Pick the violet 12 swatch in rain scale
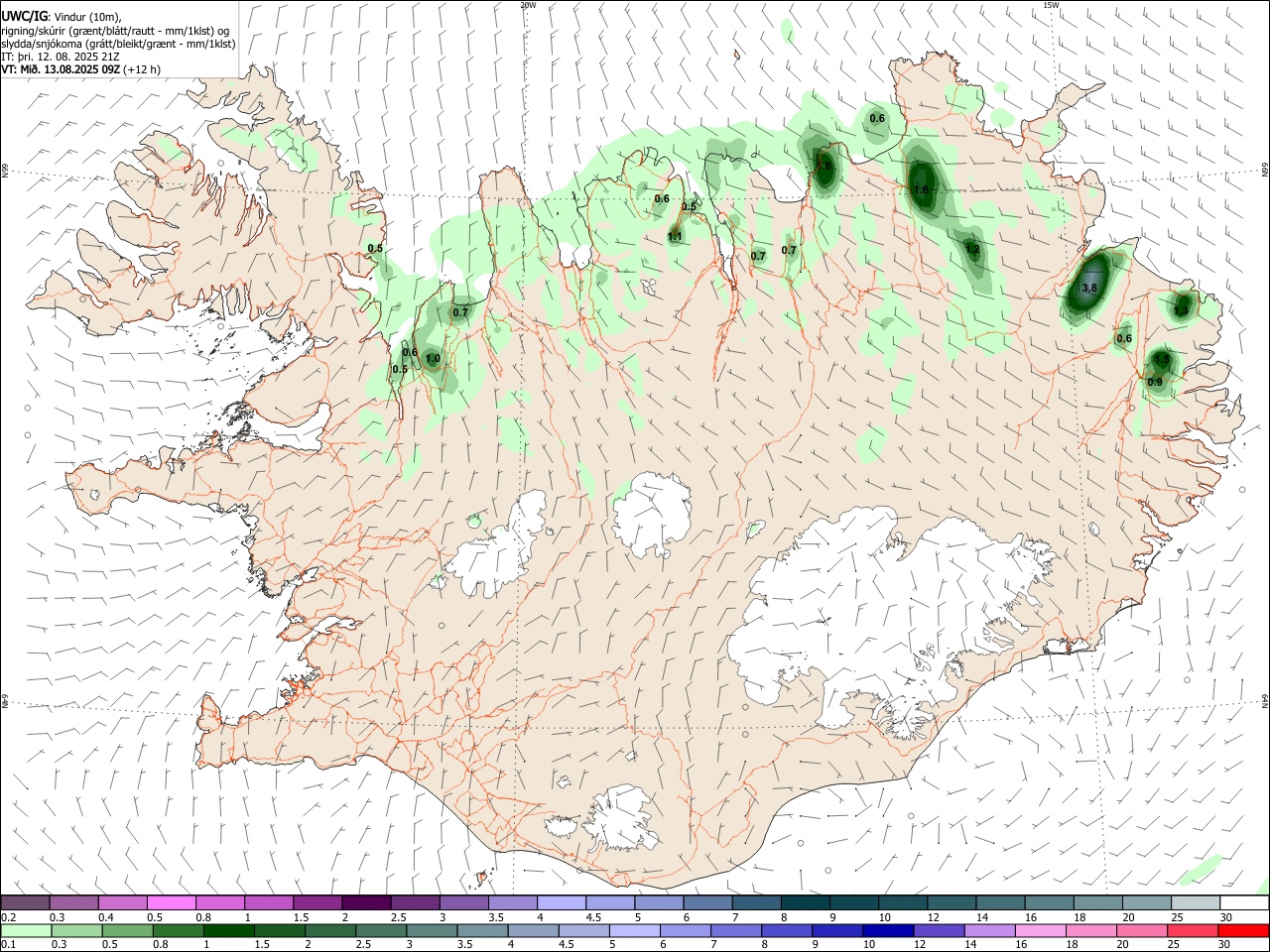1270x952 pixels. pyautogui.click(x=940, y=931)
